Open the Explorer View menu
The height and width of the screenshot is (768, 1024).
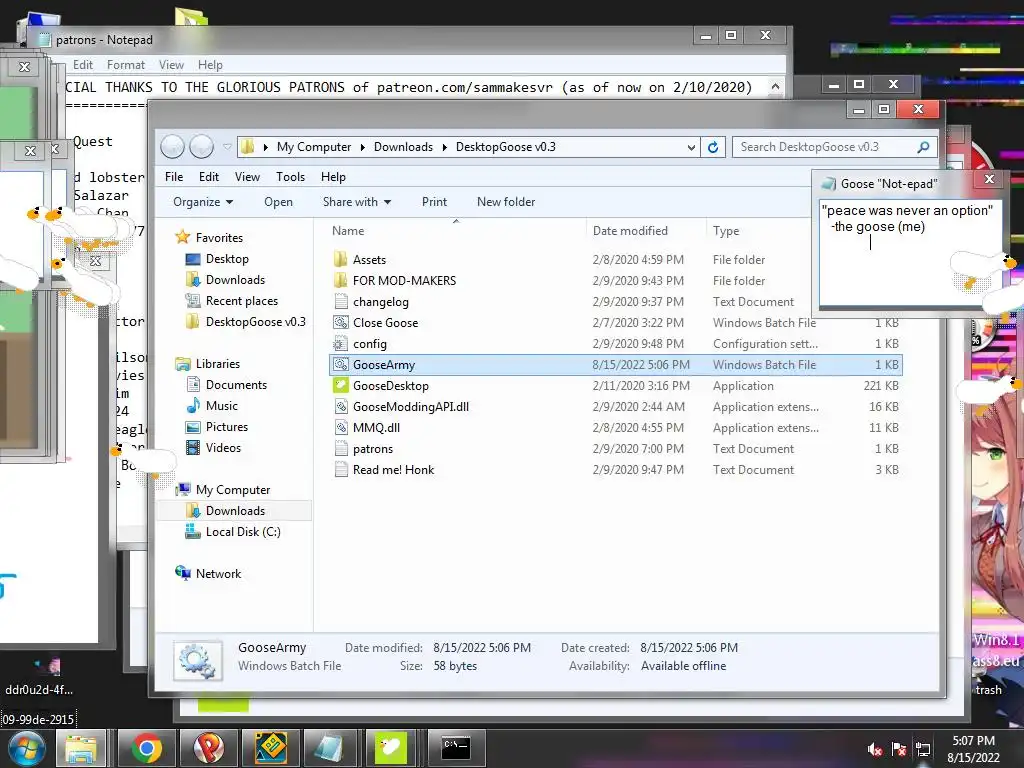coord(248,177)
